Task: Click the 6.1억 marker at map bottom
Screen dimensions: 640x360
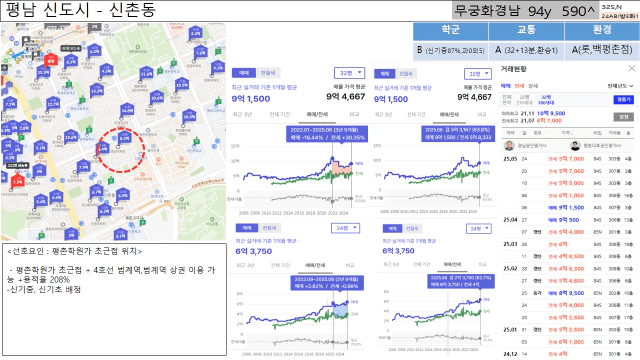Action: pos(120,235)
